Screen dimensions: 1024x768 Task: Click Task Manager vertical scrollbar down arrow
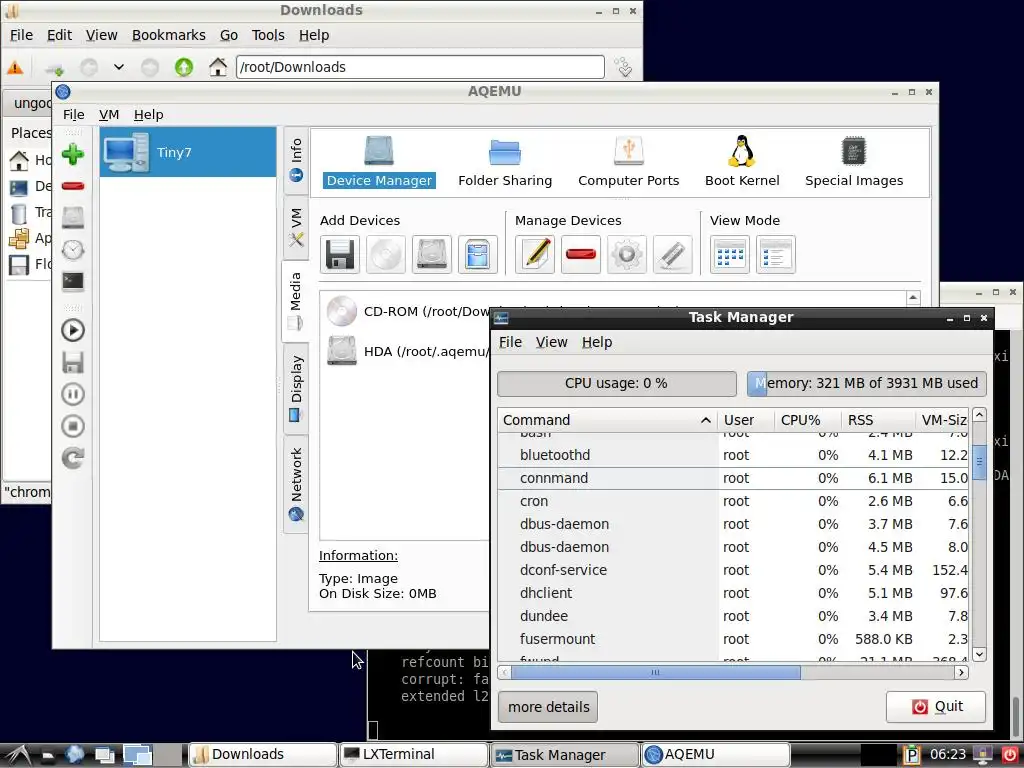(x=979, y=654)
